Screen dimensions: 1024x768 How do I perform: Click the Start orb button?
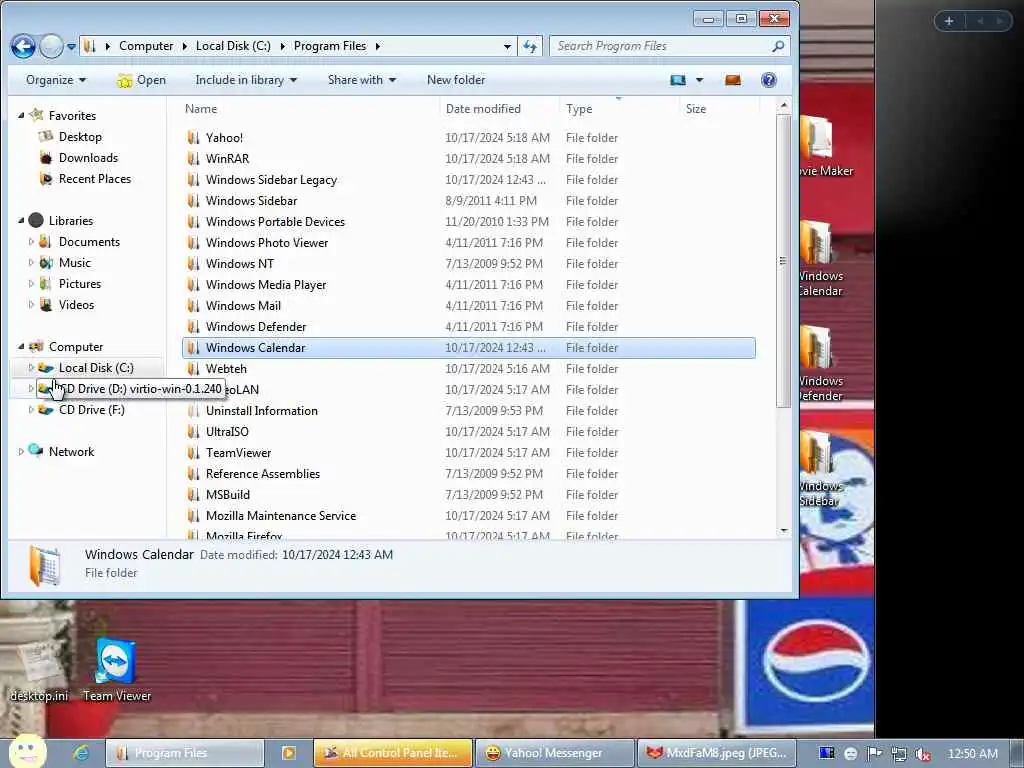coord(27,751)
